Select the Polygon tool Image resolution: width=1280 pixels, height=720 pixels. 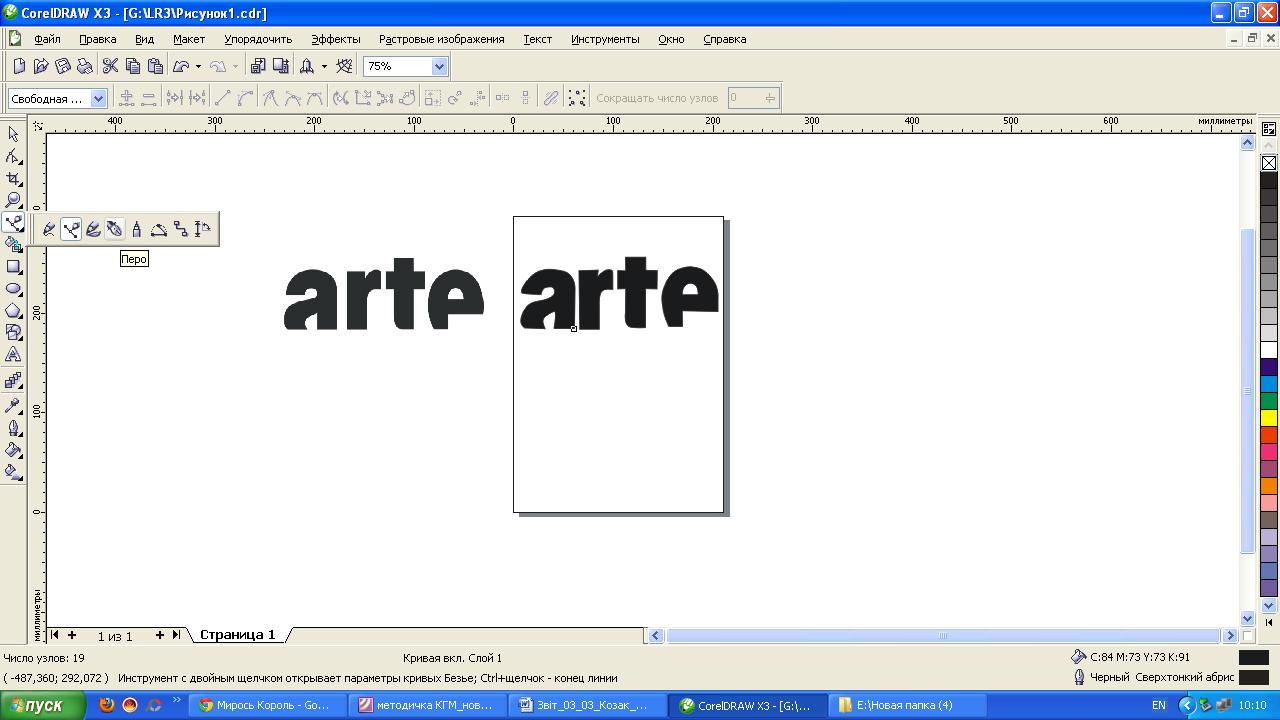[13, 311]
